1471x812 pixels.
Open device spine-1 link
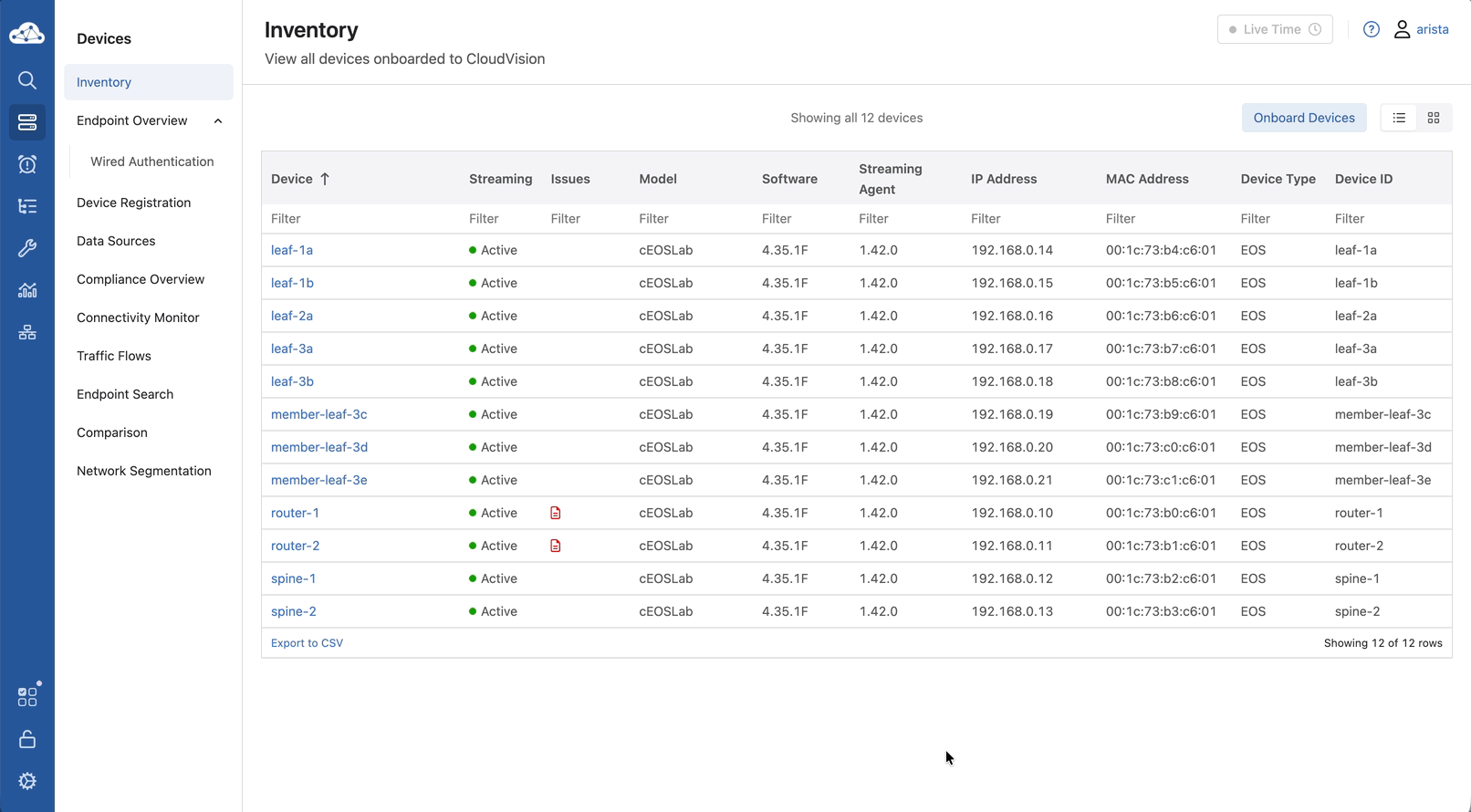pos(294,578)
